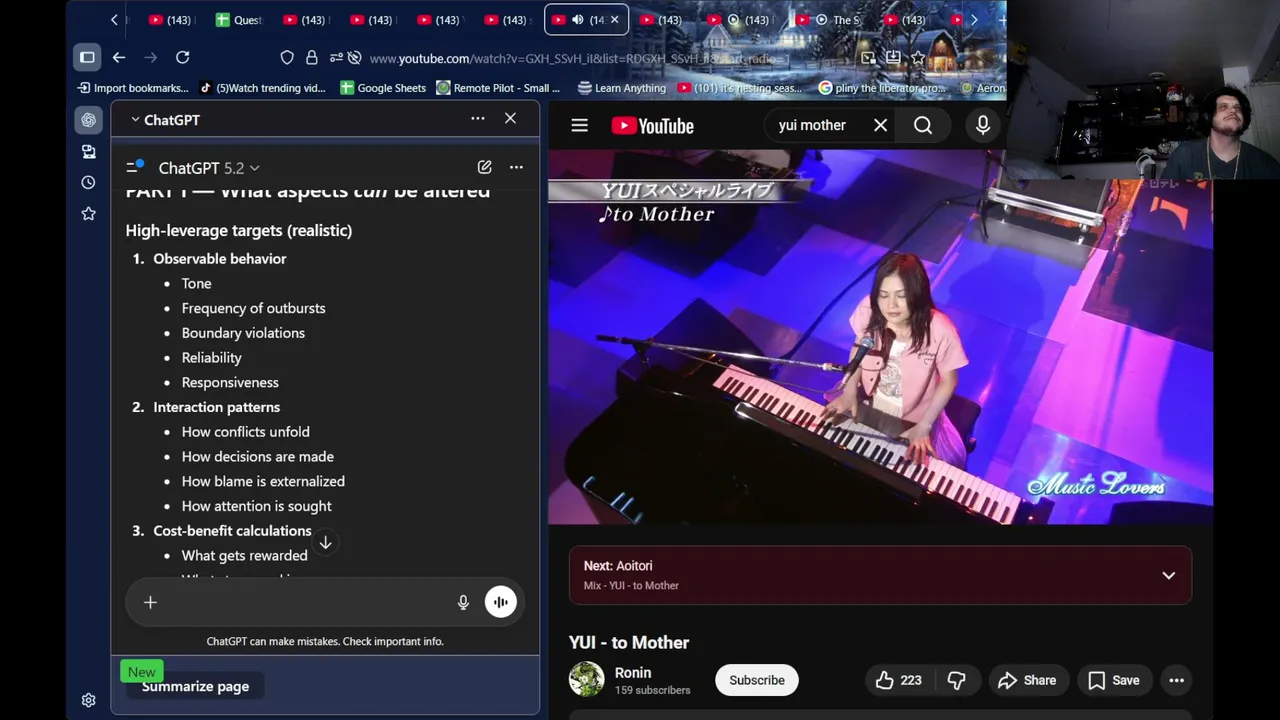
Task: Open Ronin channel avatar
Action: pyautogui.click(x=586, y=679)
